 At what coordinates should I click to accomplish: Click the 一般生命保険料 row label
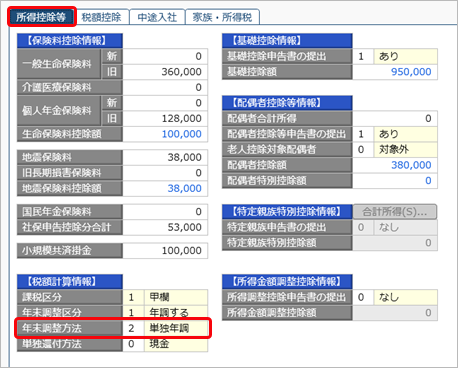(x=59, y=64)
